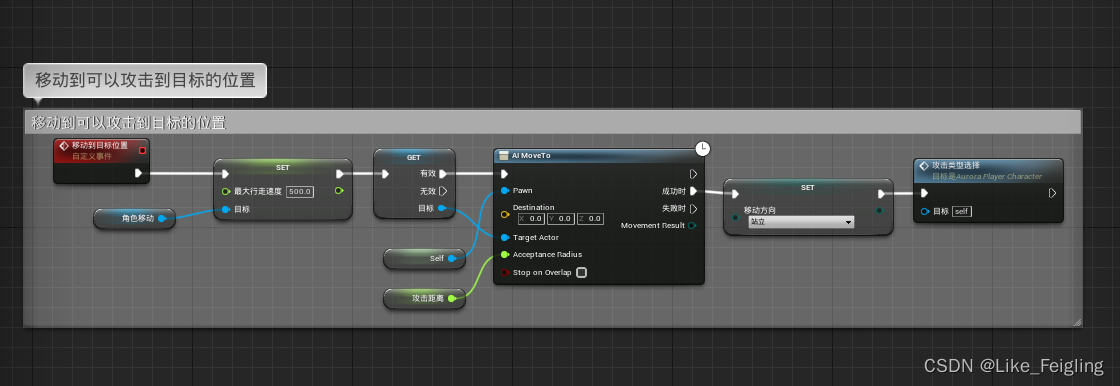Viewport: 1120px width, 386px height.
Task: Select the 移动到目标位置 custom event title
Action: pos(99,145)
